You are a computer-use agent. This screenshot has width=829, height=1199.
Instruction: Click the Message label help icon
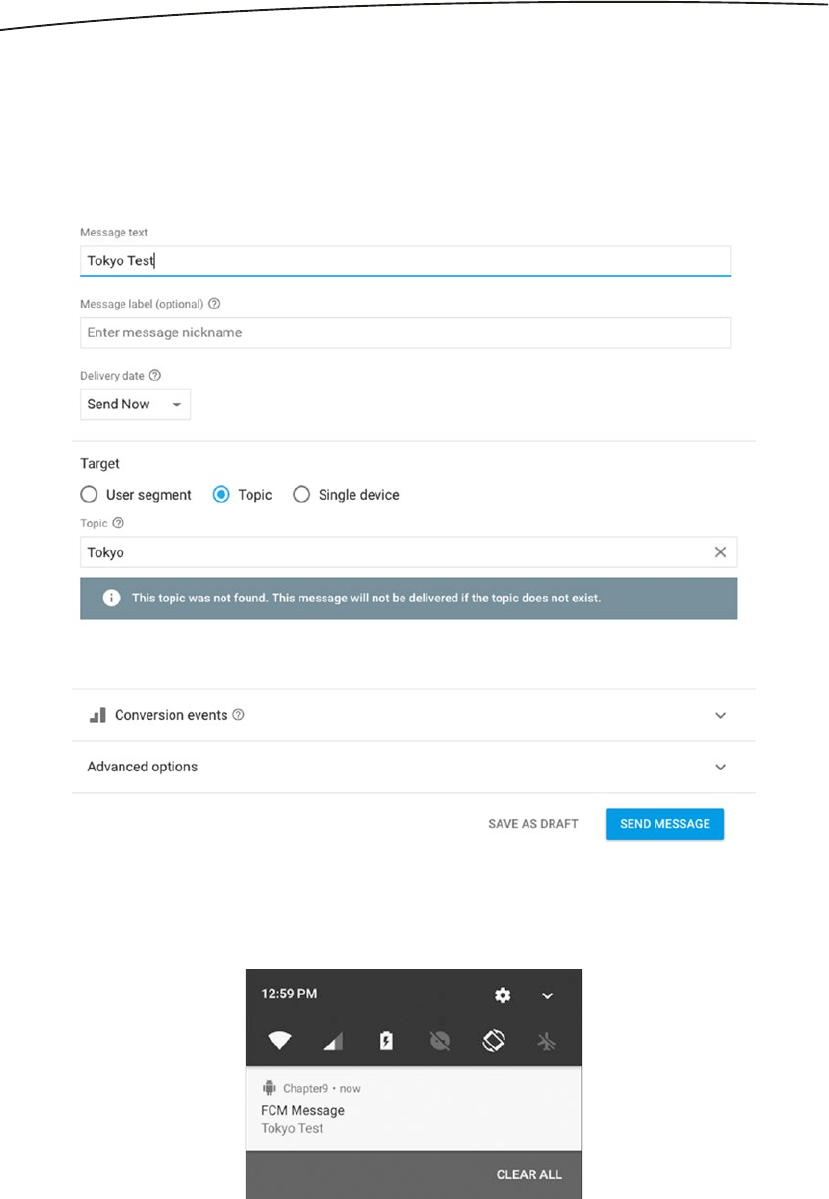pos(214,304)
